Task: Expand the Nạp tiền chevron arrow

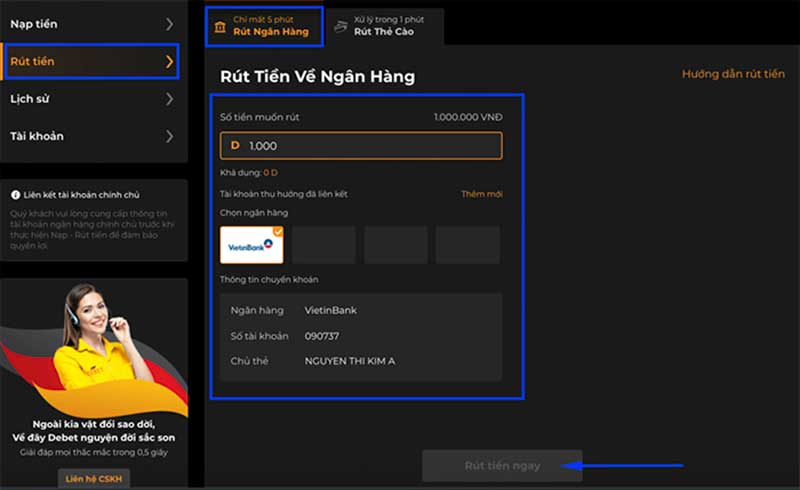Action: 169,24
